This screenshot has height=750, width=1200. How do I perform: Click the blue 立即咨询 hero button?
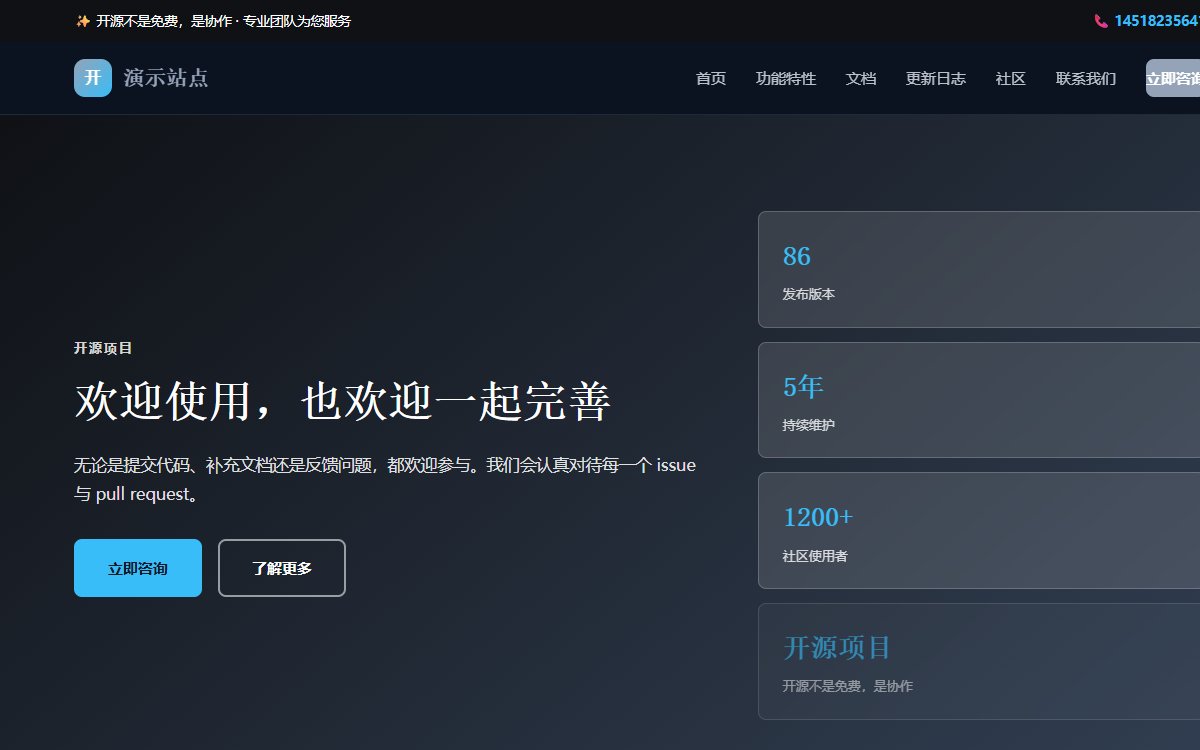138,568
